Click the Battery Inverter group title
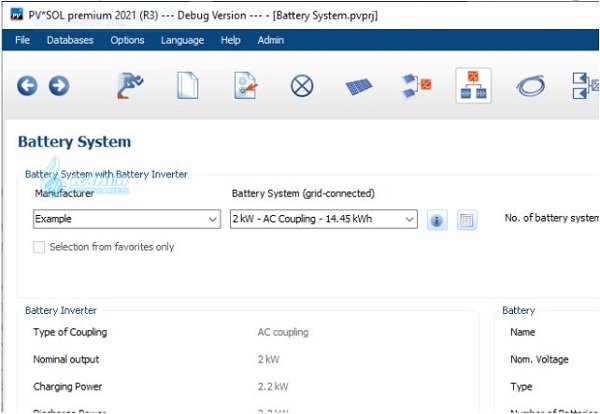The width and height of the screenshot is (600, 414). point(61,310)
